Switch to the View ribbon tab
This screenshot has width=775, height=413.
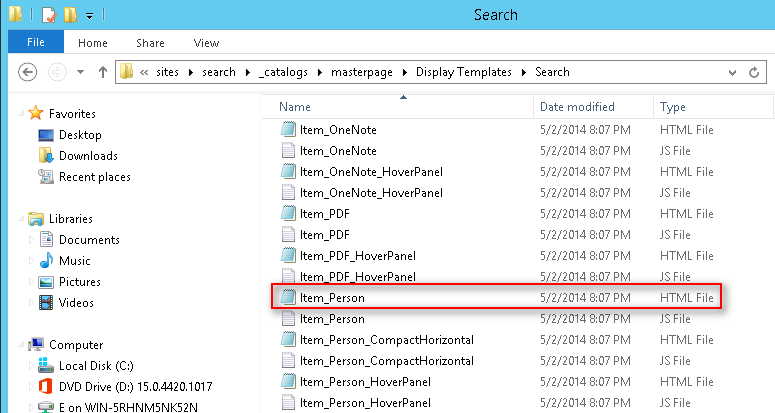pos(206,43)
